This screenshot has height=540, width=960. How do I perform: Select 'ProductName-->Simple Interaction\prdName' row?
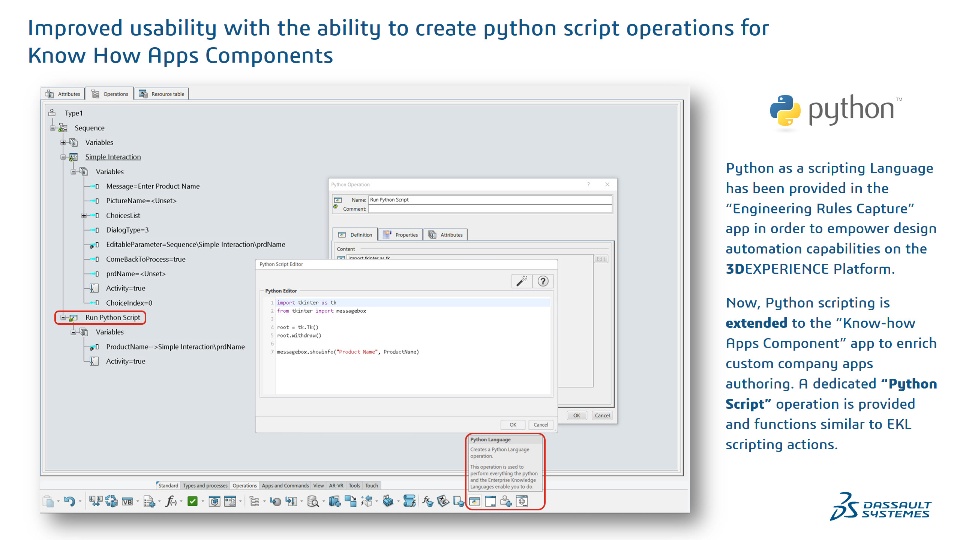(176, 347)
